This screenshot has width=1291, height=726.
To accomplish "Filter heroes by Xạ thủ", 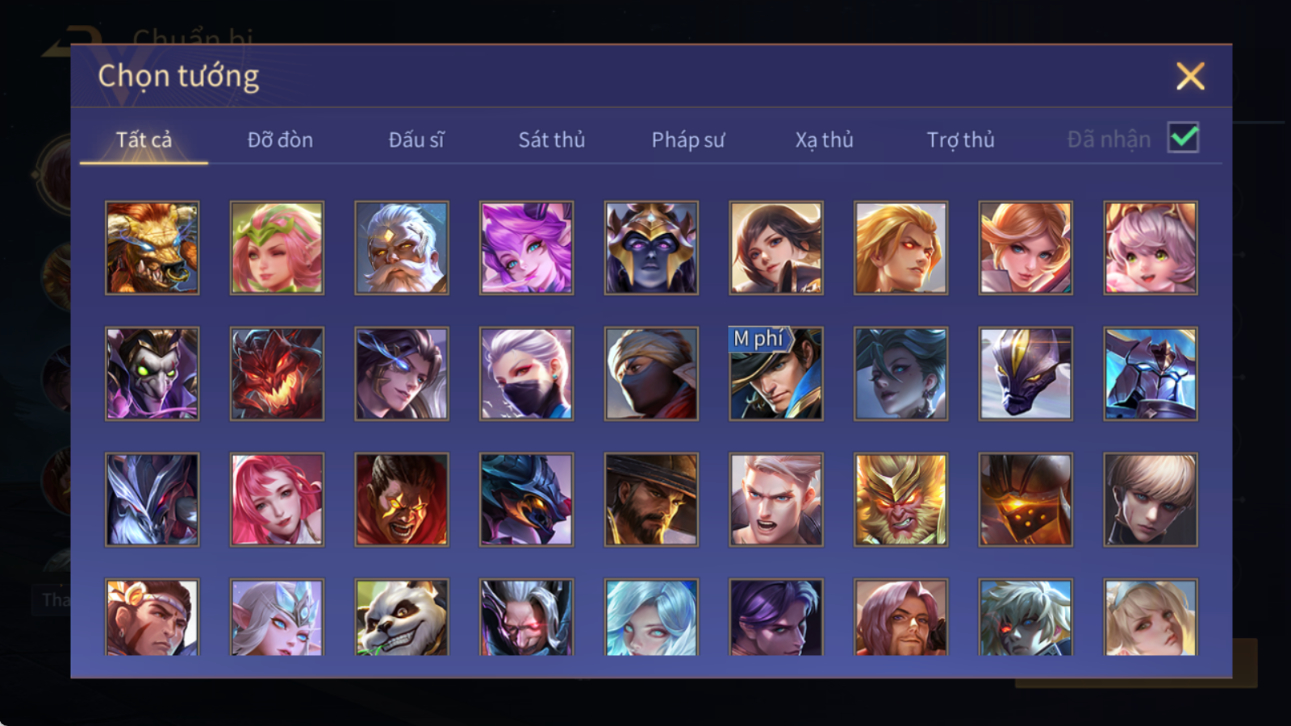I will point(824,140).
